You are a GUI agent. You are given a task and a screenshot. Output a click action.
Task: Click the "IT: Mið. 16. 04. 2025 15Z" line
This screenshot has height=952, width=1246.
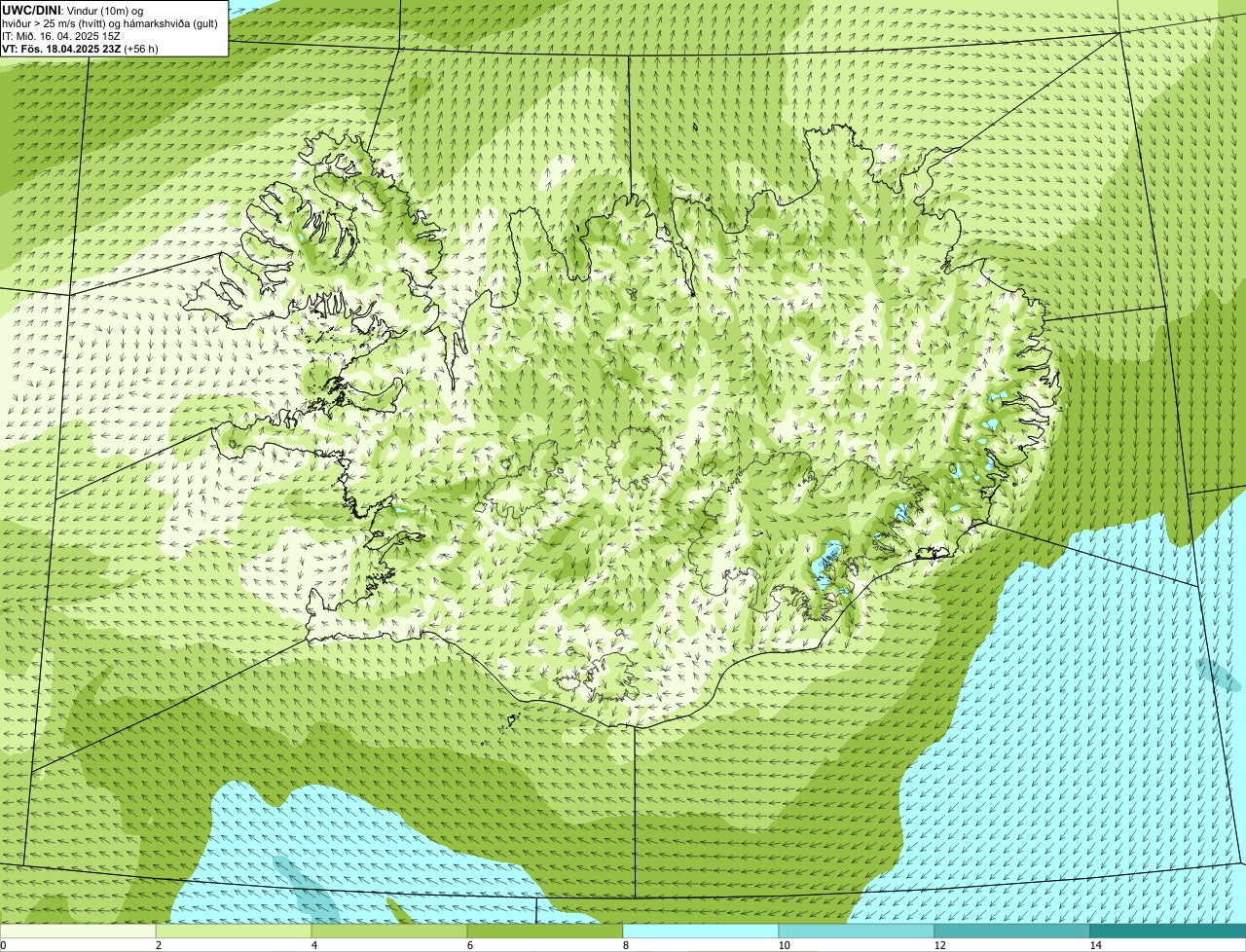click(61, 36)
